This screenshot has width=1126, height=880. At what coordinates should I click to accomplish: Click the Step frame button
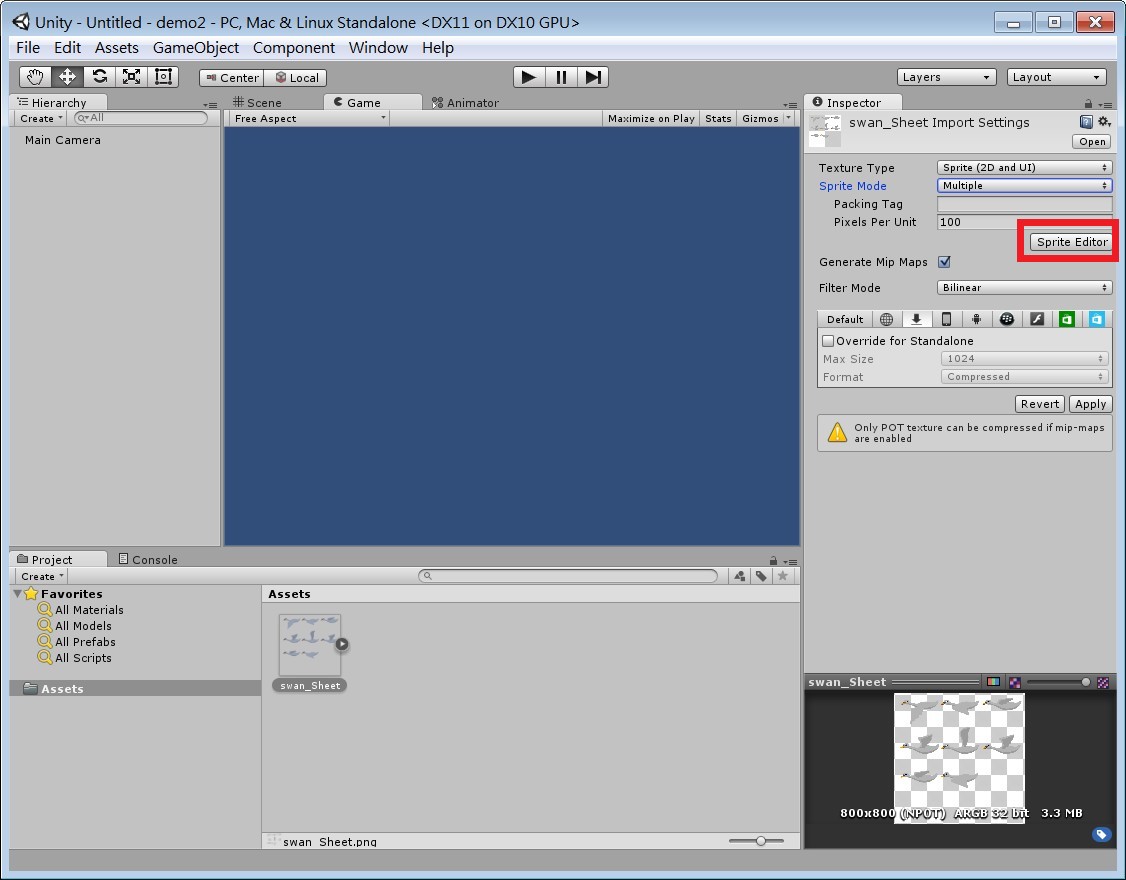pos(592,77)
